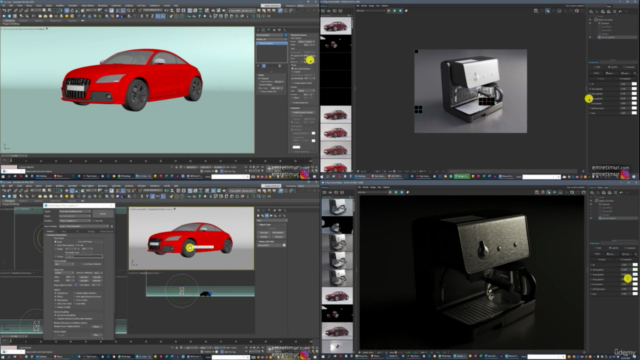Select Single time output in Render Setup

coord(55,242)
